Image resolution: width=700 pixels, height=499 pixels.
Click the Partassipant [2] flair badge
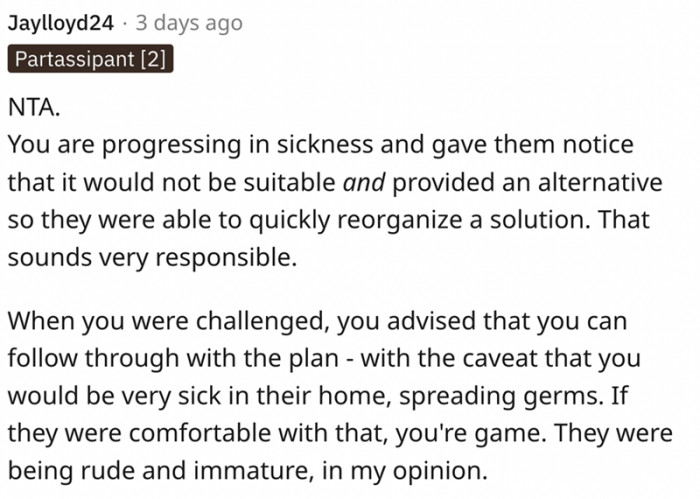91,59
